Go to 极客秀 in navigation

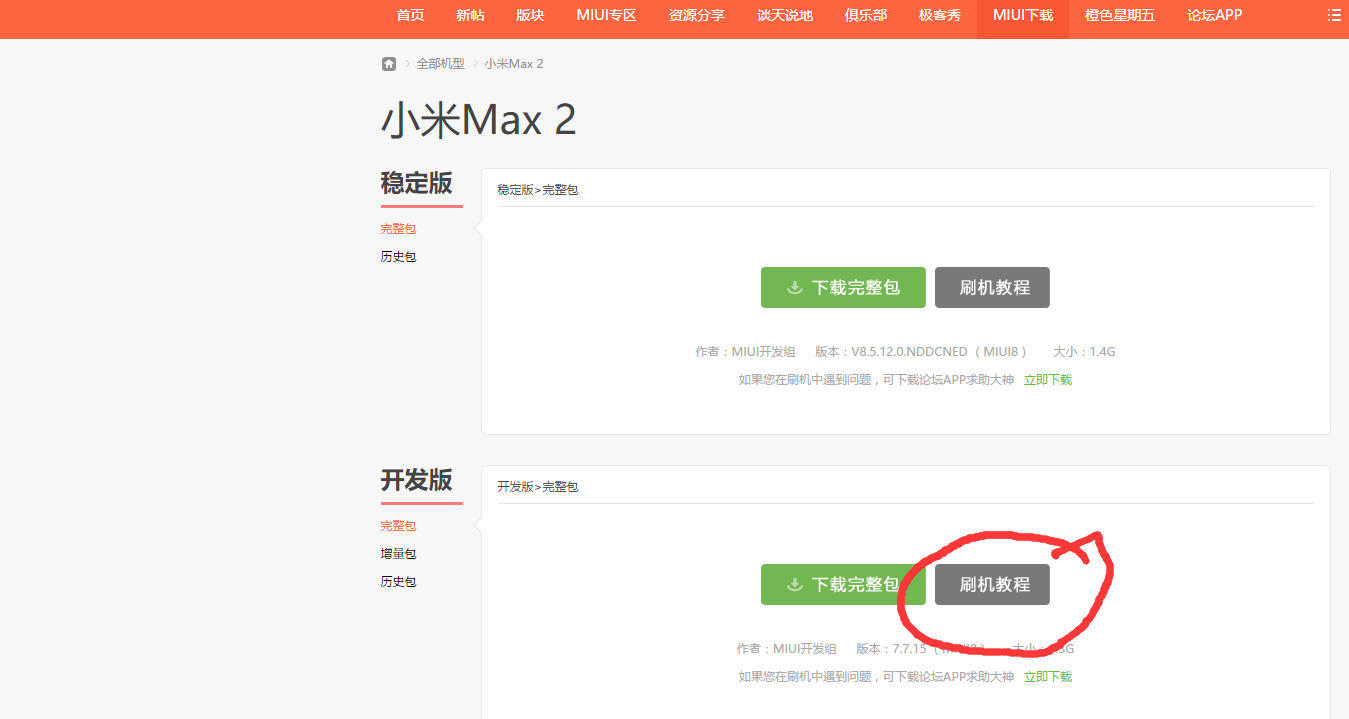[x=940, y=15]
